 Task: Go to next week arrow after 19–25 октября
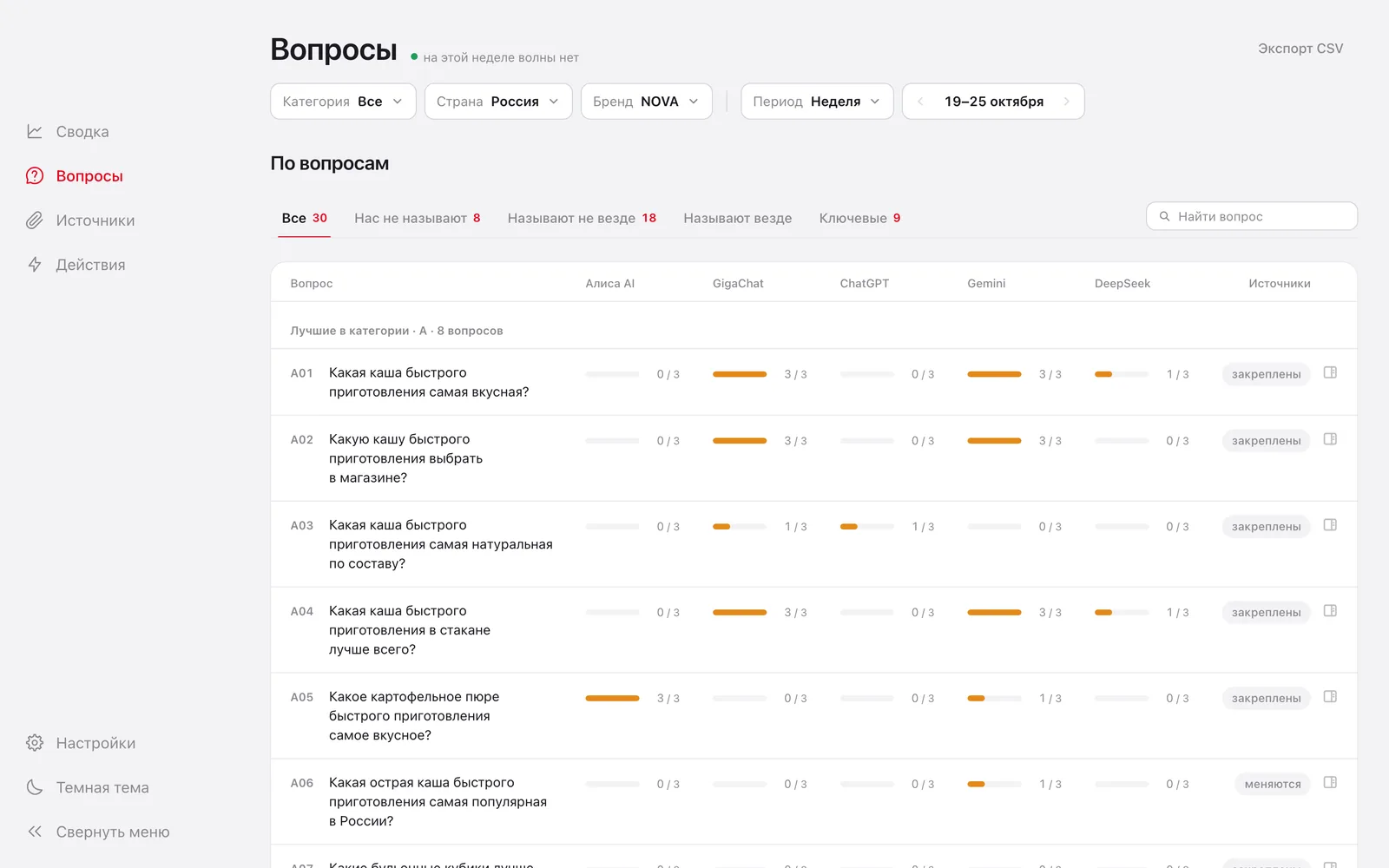pyautogui.click(x=1067, y=102)
